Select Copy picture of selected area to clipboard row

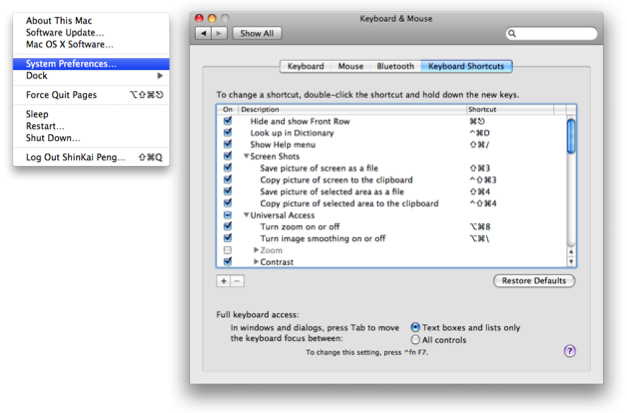(392, 203)
